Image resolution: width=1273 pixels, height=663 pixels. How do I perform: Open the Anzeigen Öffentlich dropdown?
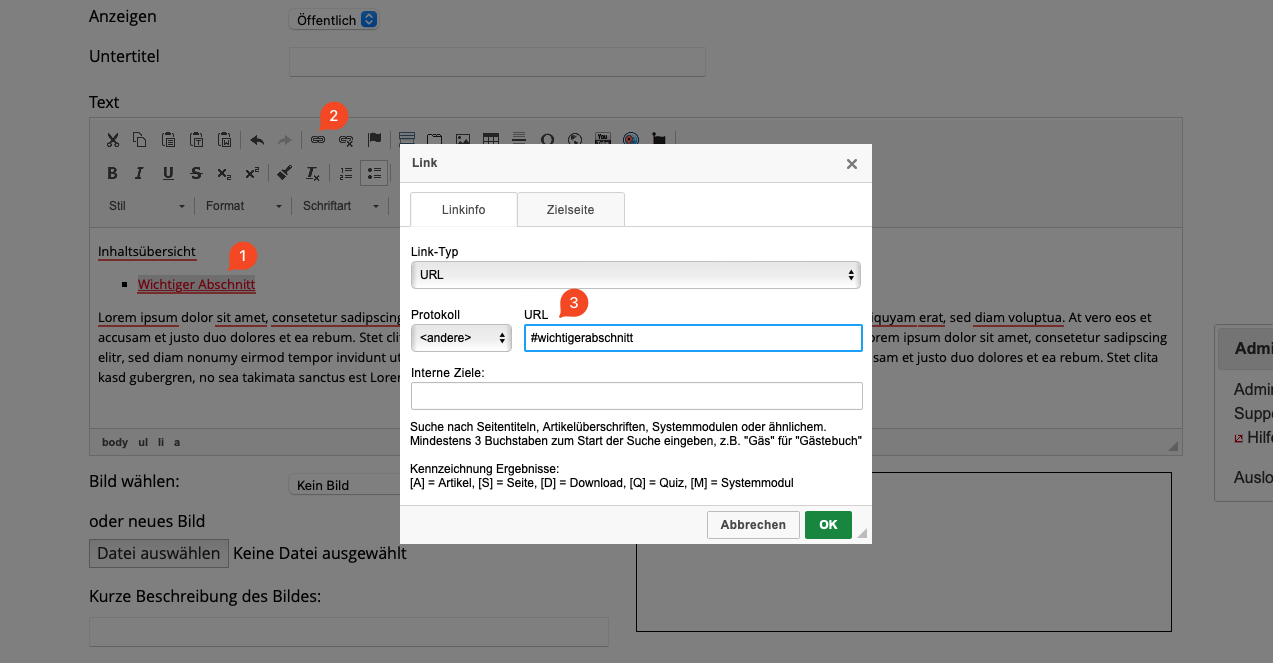pos(334,20)
